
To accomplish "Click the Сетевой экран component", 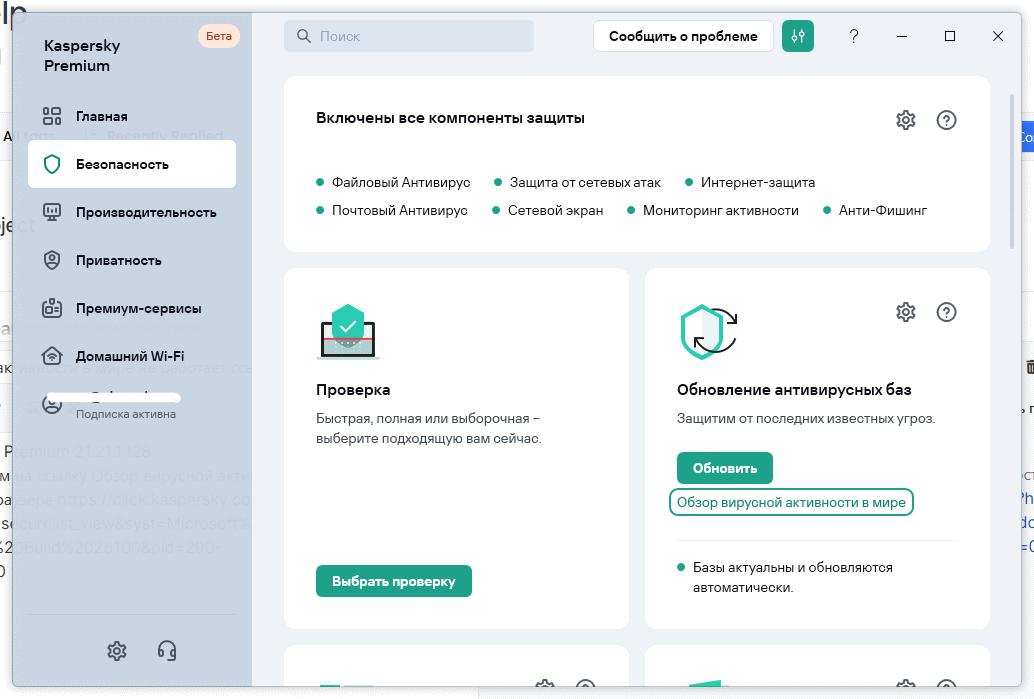I will click(548, 210).
